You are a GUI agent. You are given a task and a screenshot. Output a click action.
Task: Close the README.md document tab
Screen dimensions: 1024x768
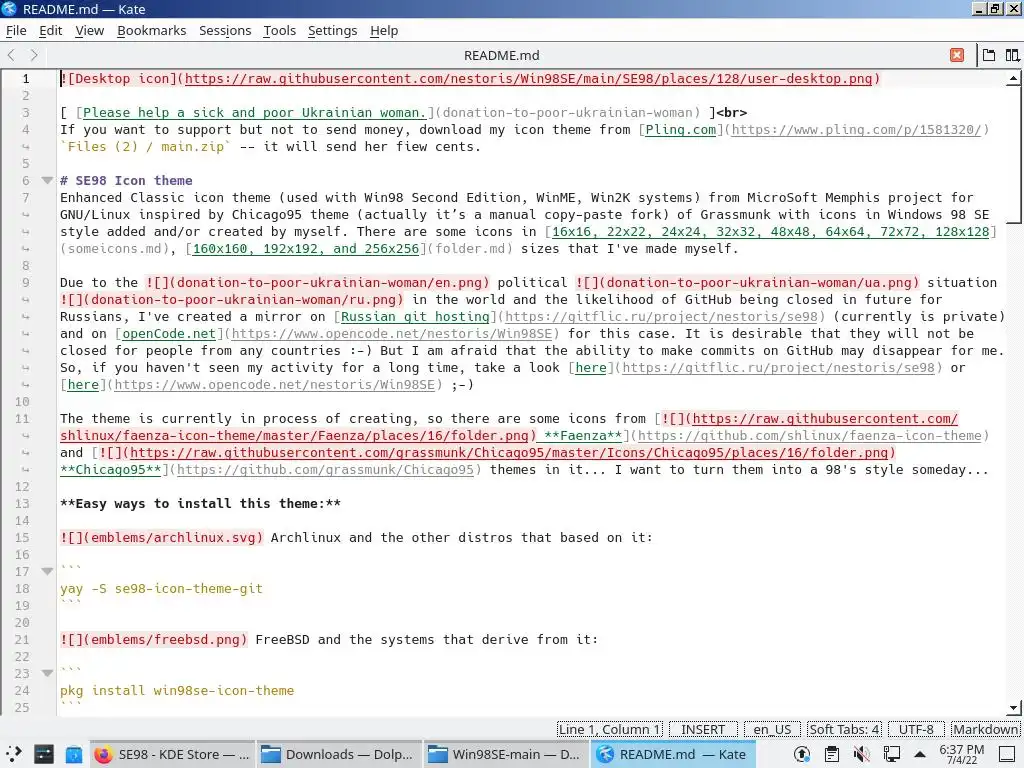click(957, 56)
